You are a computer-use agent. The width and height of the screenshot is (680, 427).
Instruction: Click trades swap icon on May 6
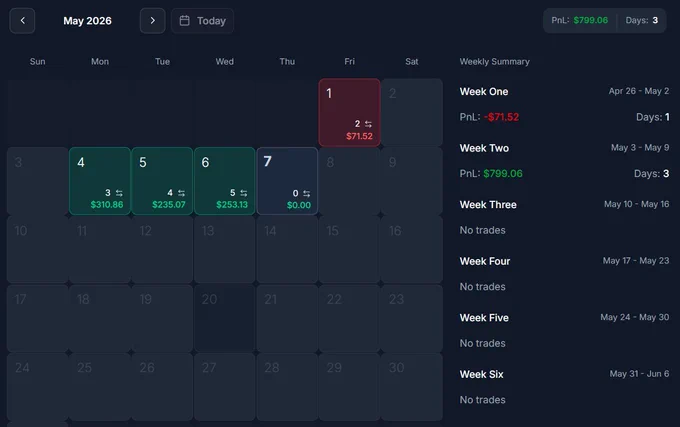[x=244, y=193]
